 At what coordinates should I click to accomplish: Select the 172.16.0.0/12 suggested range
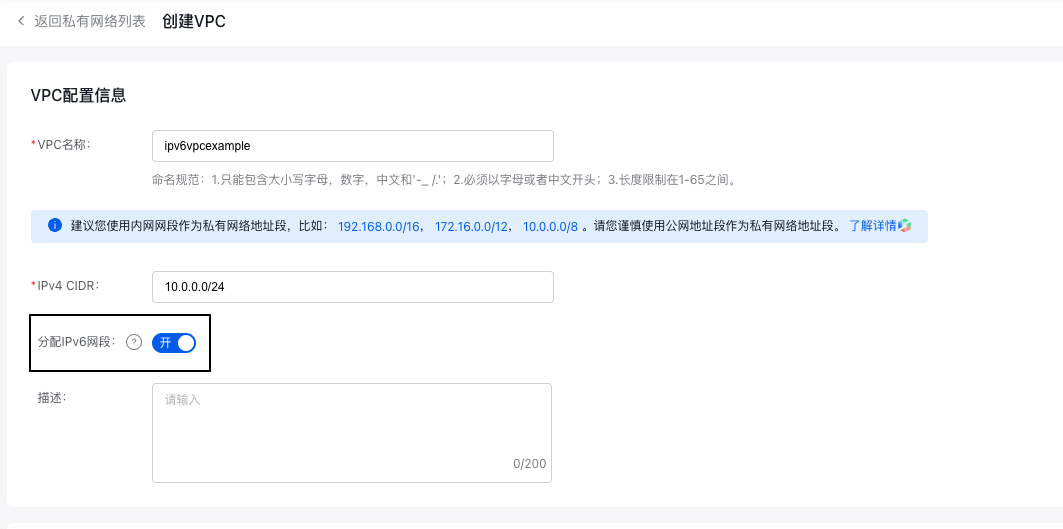click(471, 226)
